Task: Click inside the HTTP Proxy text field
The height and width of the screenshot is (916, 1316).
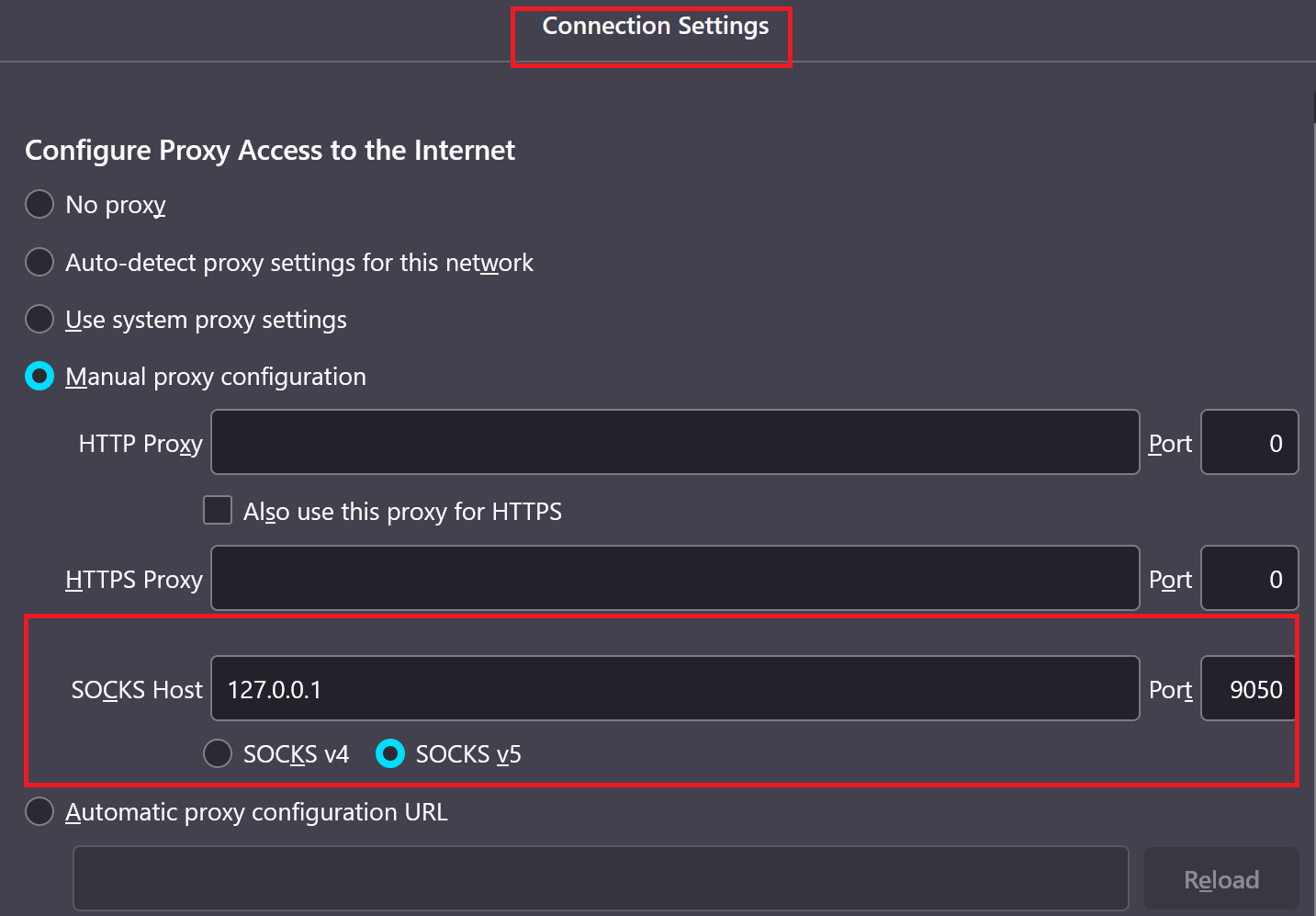Action: pyautogui.click(x=675, y=442)
